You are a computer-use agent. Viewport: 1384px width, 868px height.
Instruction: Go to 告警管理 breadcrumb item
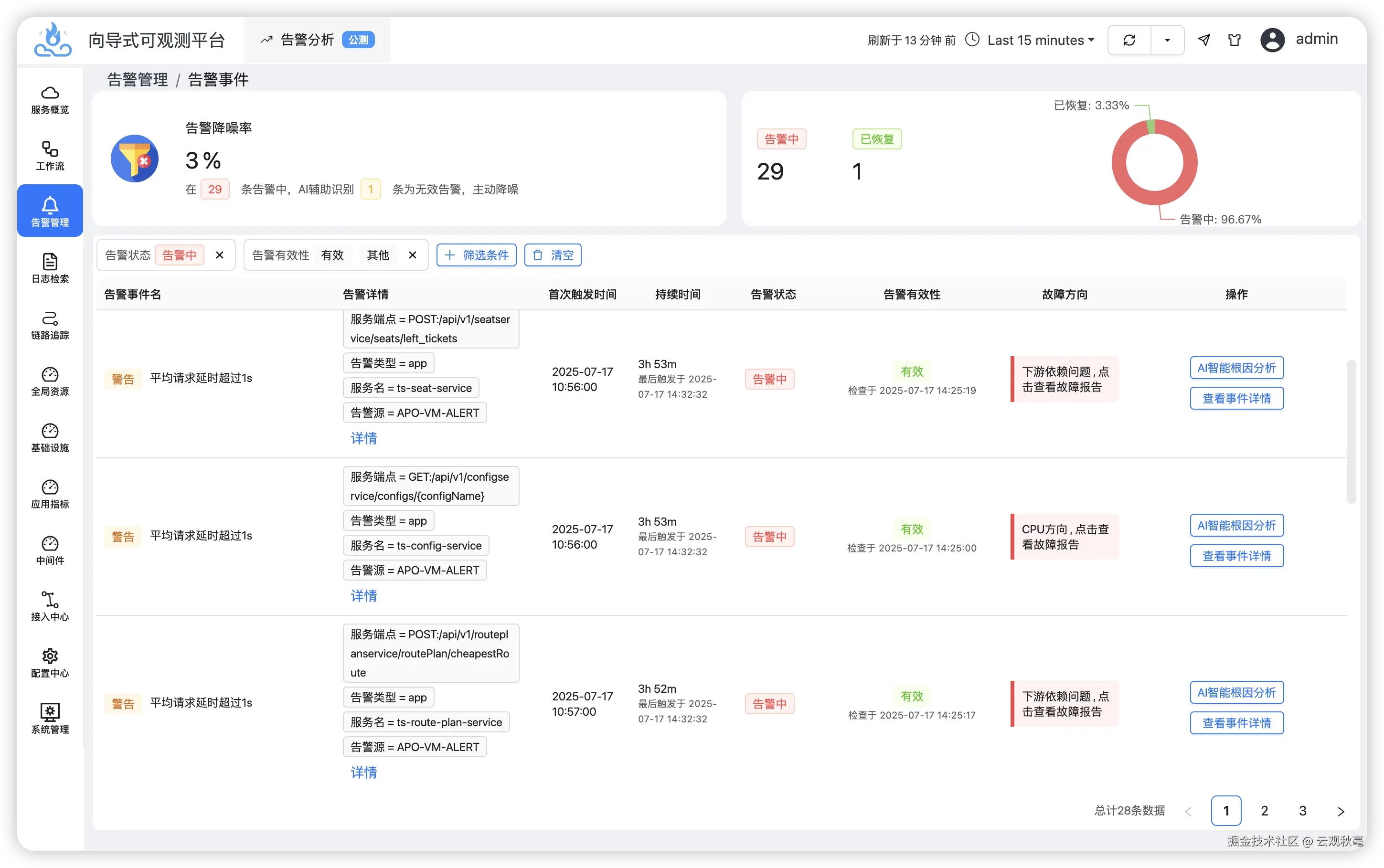point(137,79)
